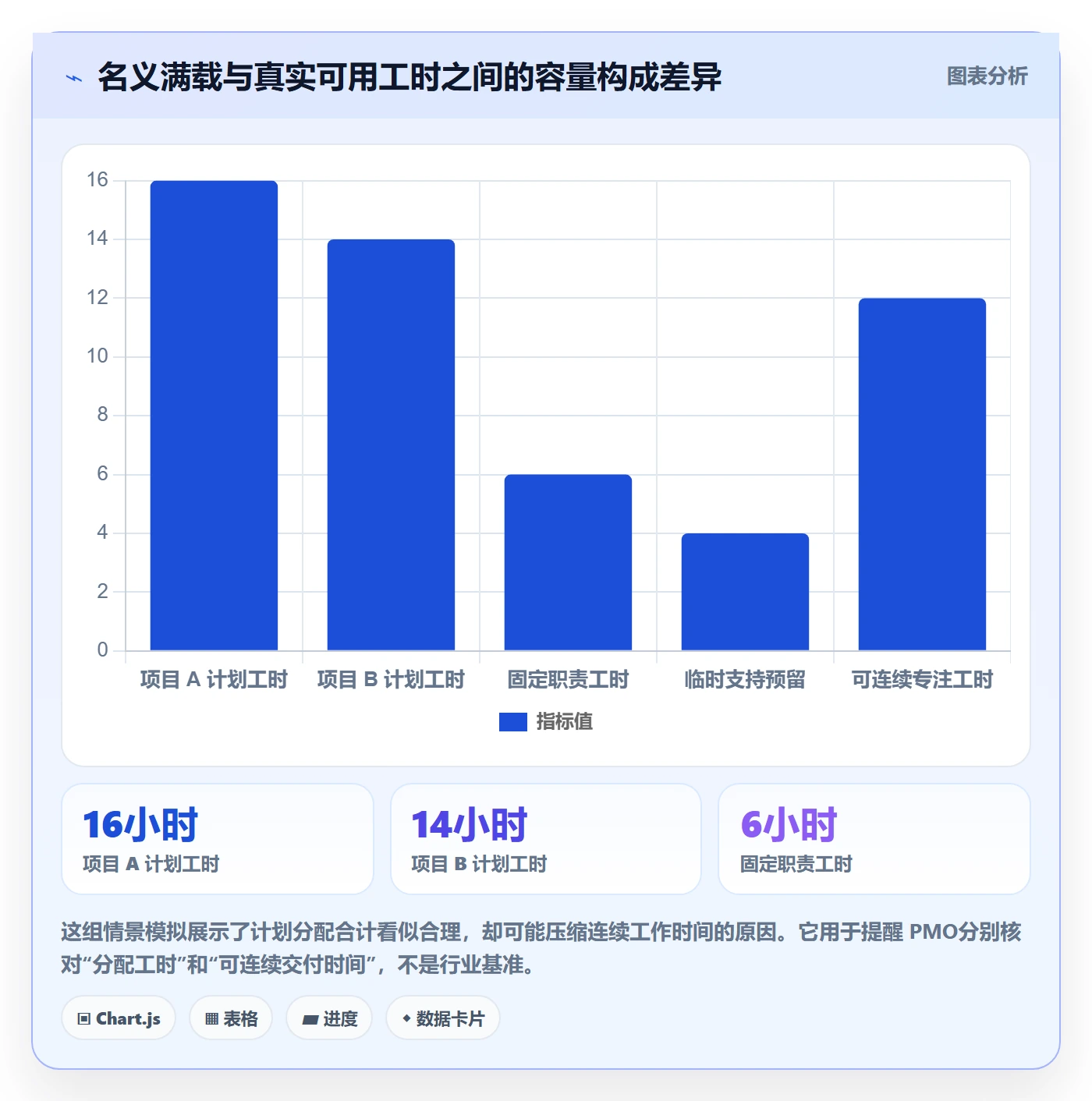The width and height of the screenshot is (1092, 1101).
Task: Click the Chart.js tag chip
Action: click(x=119, y=1018)
